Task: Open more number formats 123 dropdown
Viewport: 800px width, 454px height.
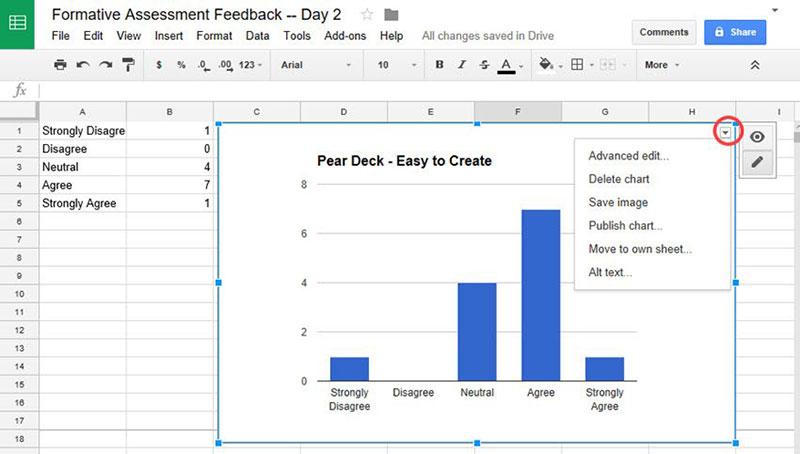Action: pos(250,65)
